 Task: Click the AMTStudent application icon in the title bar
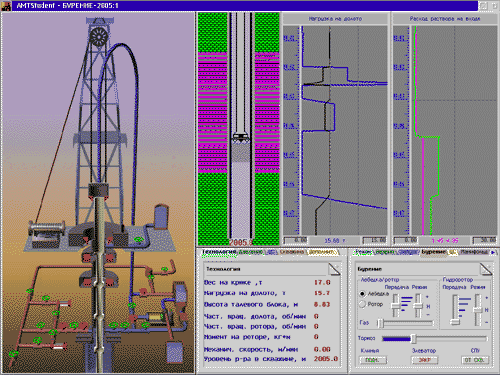[6, 6]
